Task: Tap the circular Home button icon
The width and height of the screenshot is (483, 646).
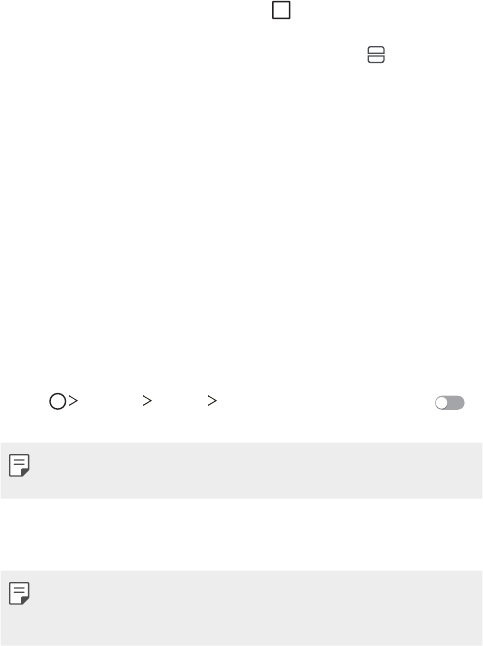Action: [x=58, y=401]
